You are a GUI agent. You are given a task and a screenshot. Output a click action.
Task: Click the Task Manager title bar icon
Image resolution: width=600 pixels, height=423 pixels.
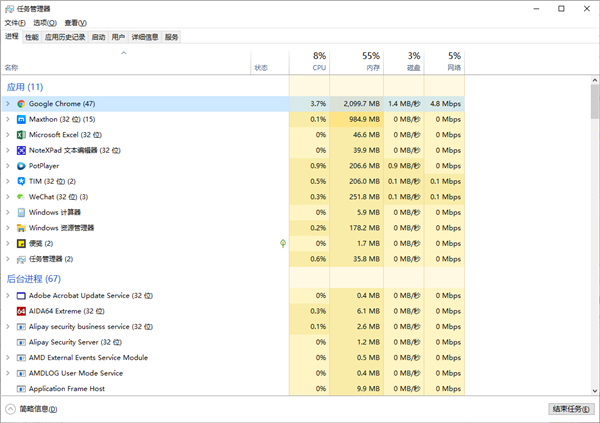click(x=9, y=9)
